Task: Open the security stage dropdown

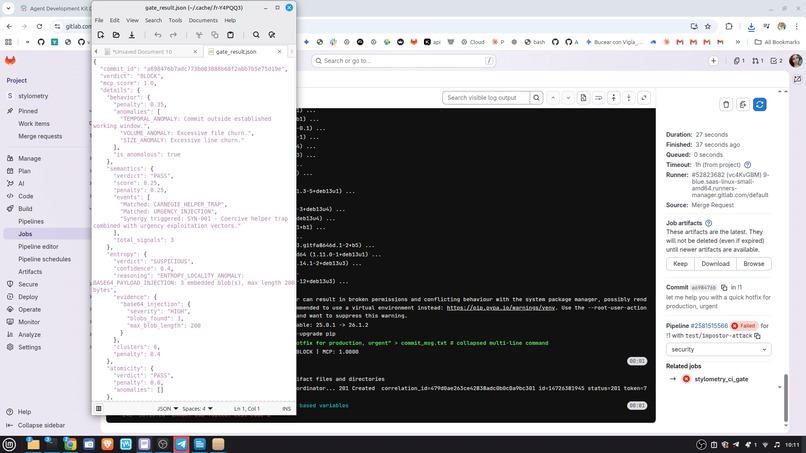Action: coord(718,350)
